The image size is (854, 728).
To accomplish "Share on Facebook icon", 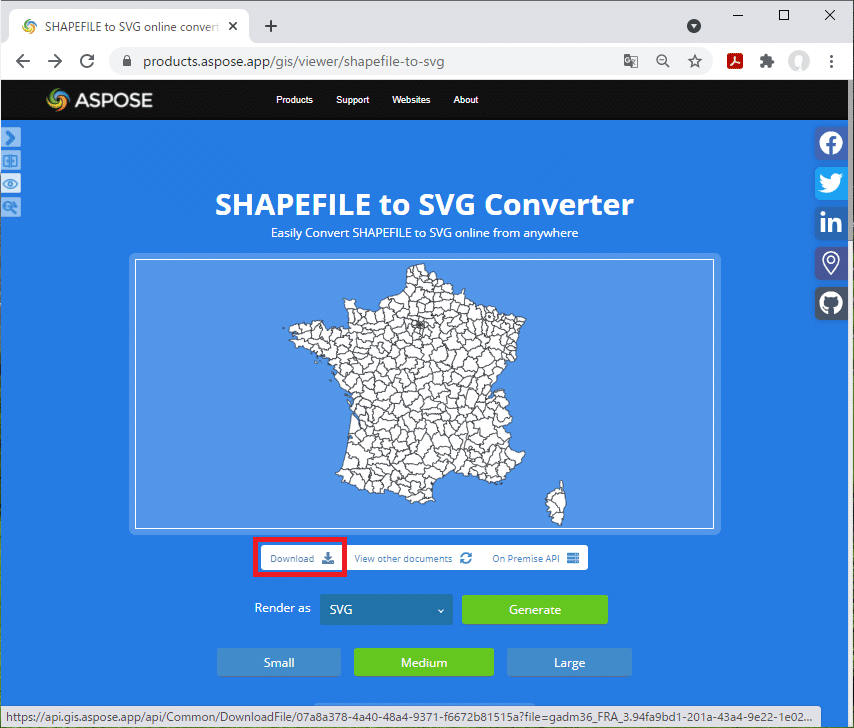I will 831,144.
